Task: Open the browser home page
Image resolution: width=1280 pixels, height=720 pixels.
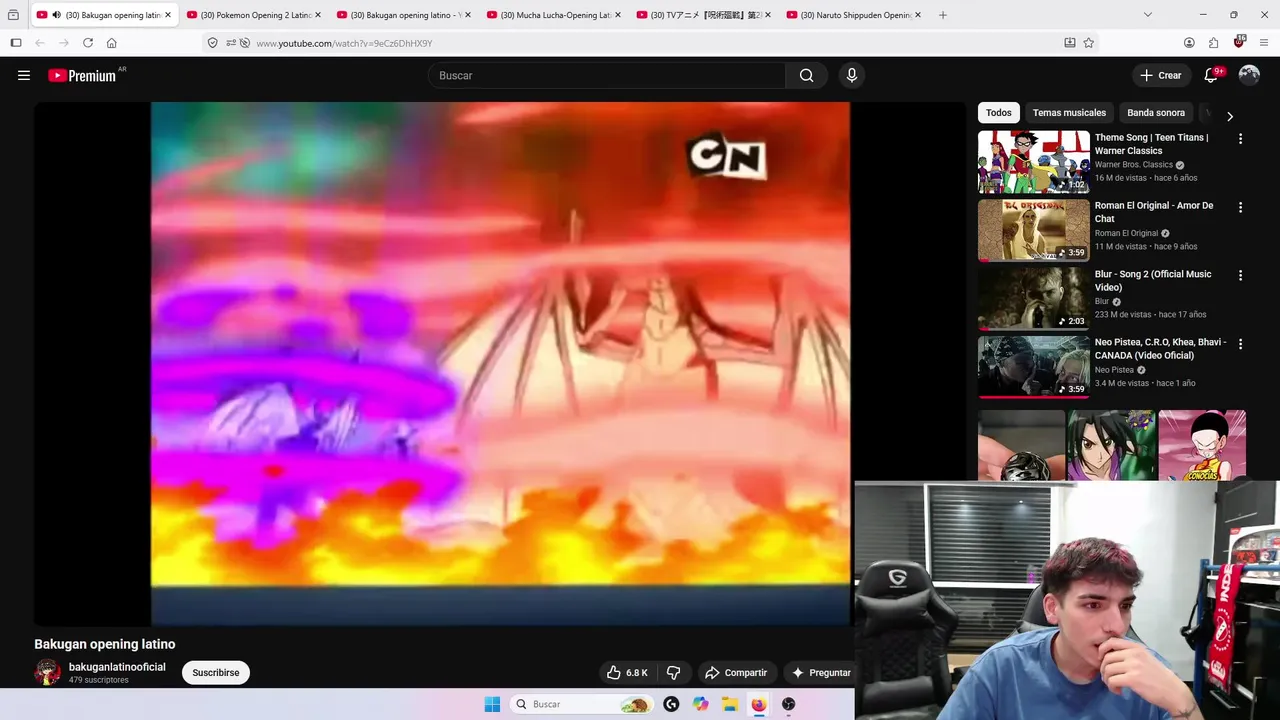Action: pyautogui.click(x=112, y=43)
